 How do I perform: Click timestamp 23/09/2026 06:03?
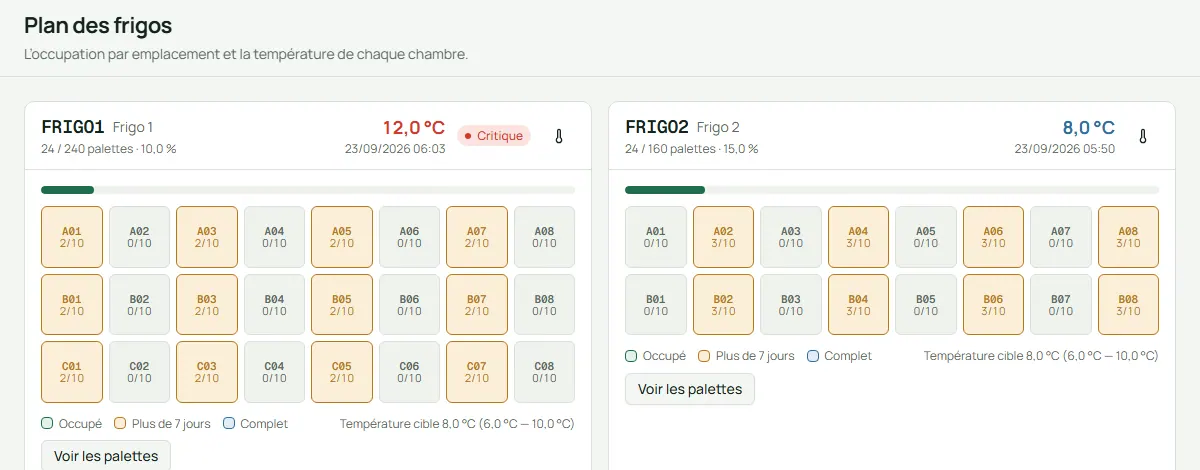[x=395, y=149]
